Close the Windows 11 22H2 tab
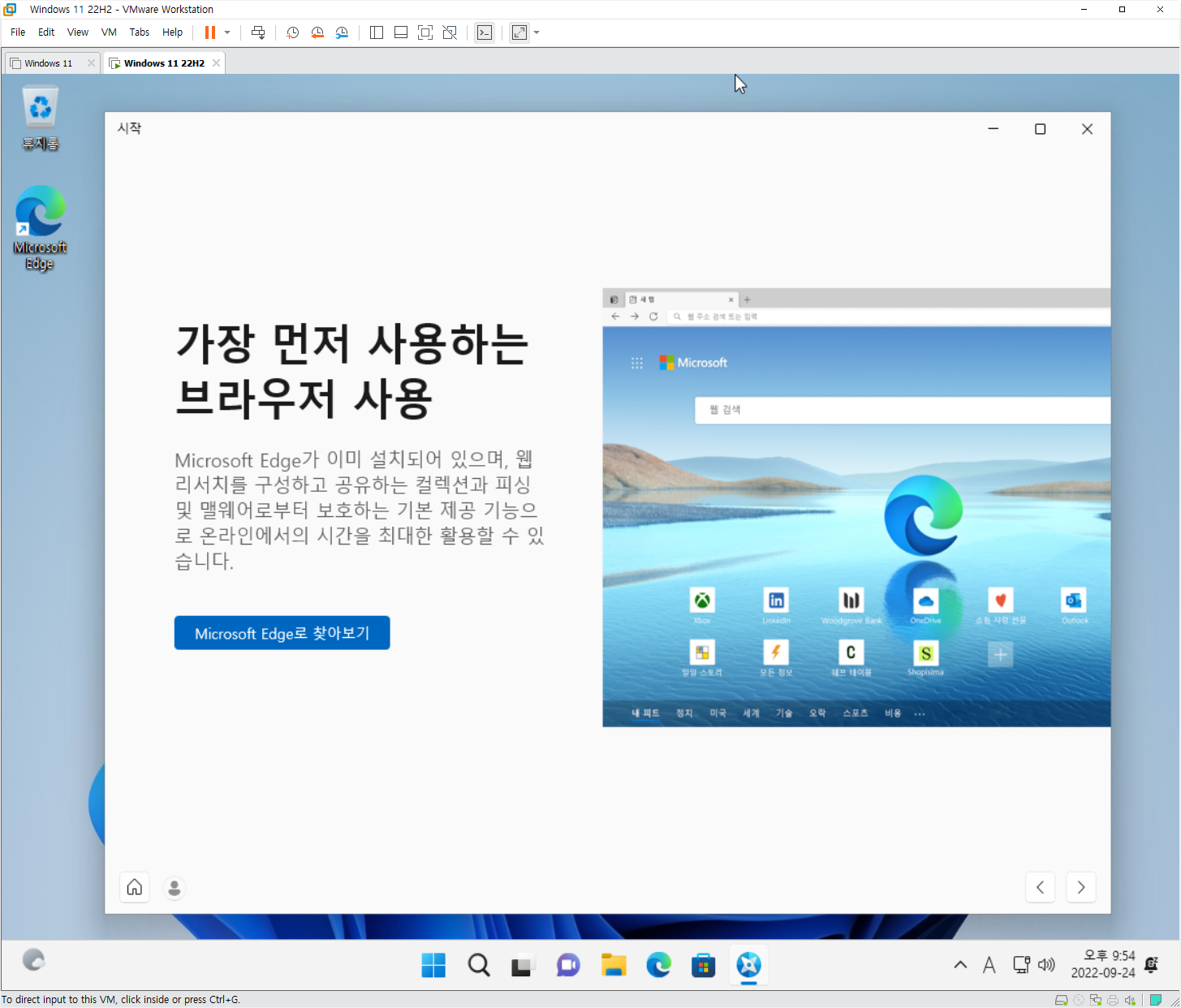Image resolution: width=1181 pixels, height=1008 pixels. click(216, 63)
